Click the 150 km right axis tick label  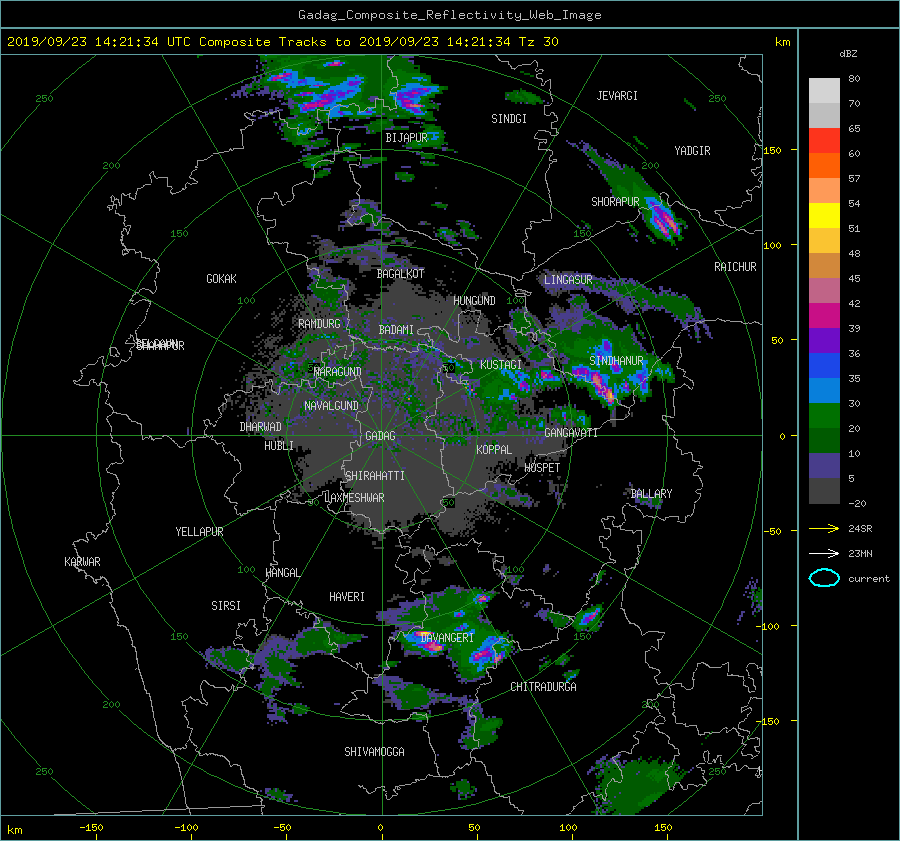point(772,150)
